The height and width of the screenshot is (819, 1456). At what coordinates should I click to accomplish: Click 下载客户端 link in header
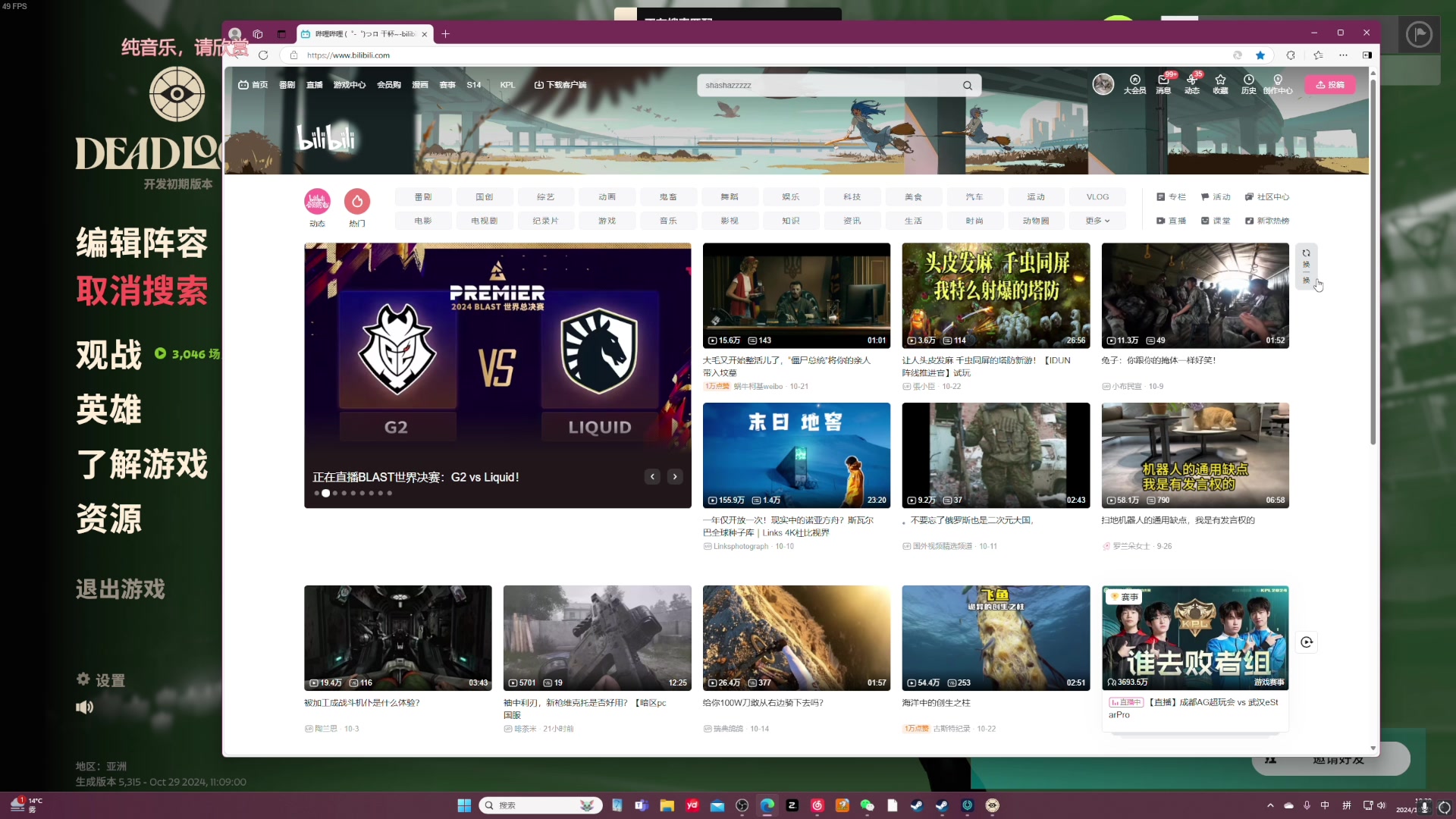pos(560,85)
